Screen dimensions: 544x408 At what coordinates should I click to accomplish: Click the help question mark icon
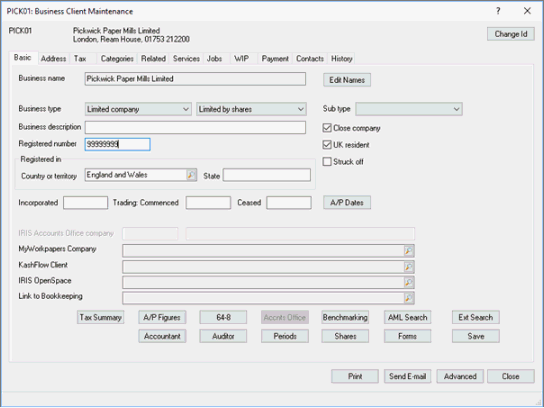tap(498, 11)
